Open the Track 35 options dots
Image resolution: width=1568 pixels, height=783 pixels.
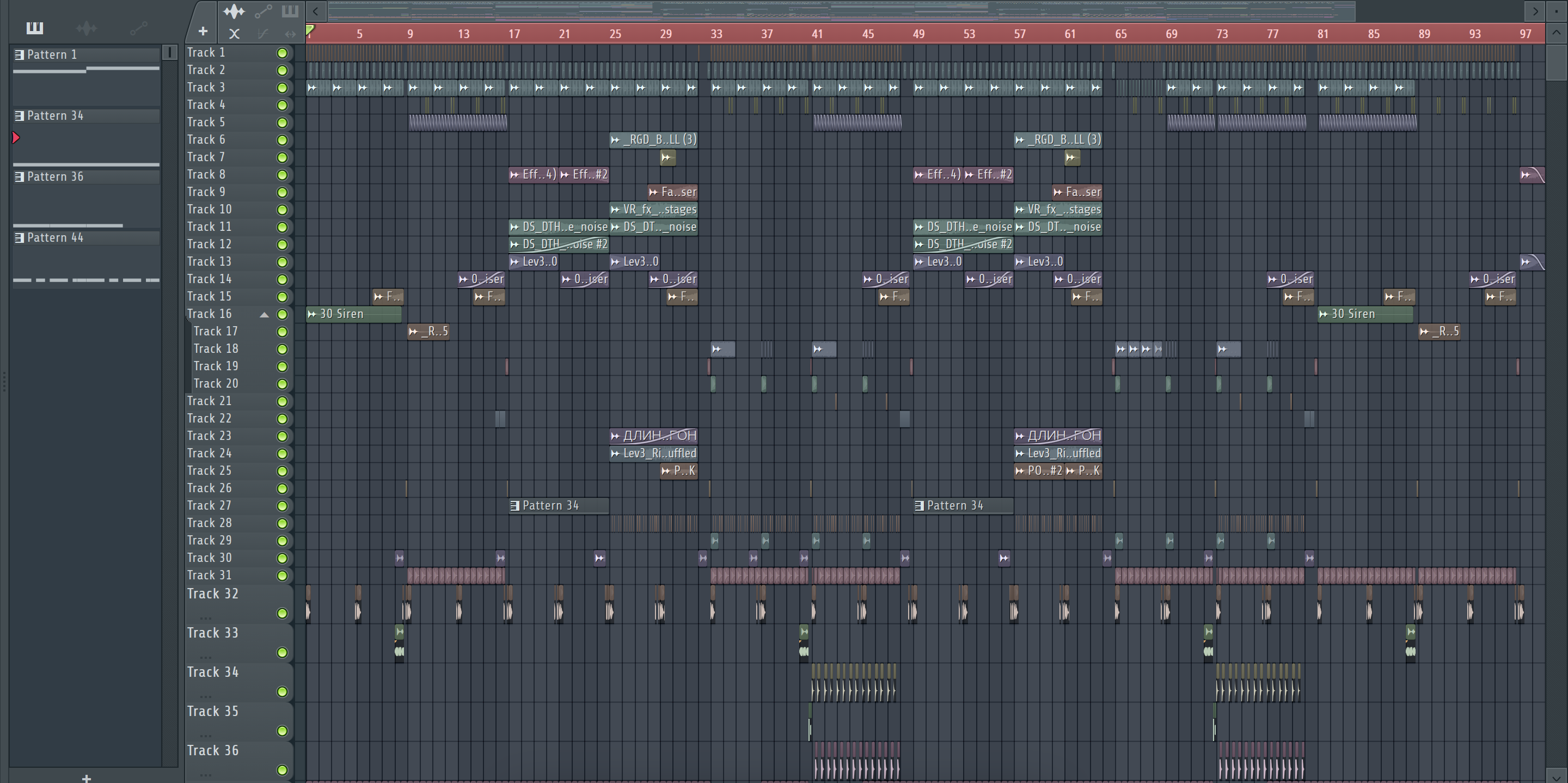206,736
